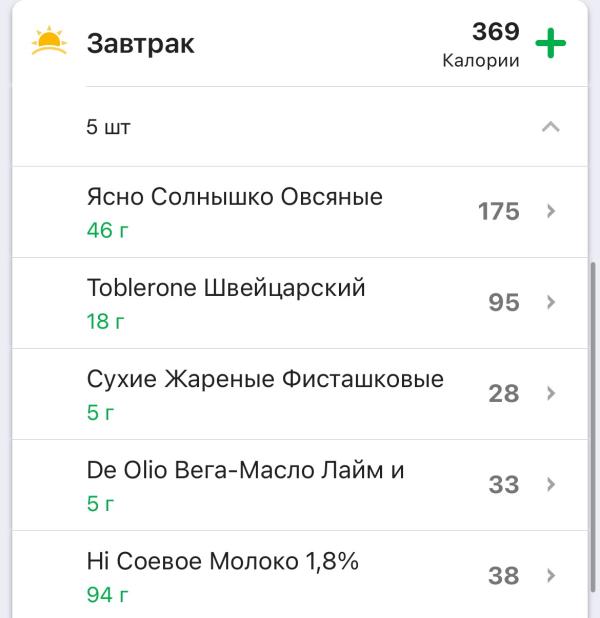Click the Завтрак meal heading

pos(140,44)
